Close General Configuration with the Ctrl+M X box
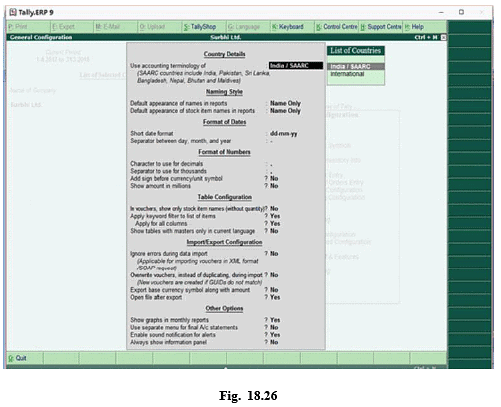Screen dimensions: 501x407 (x=443, y=37)
